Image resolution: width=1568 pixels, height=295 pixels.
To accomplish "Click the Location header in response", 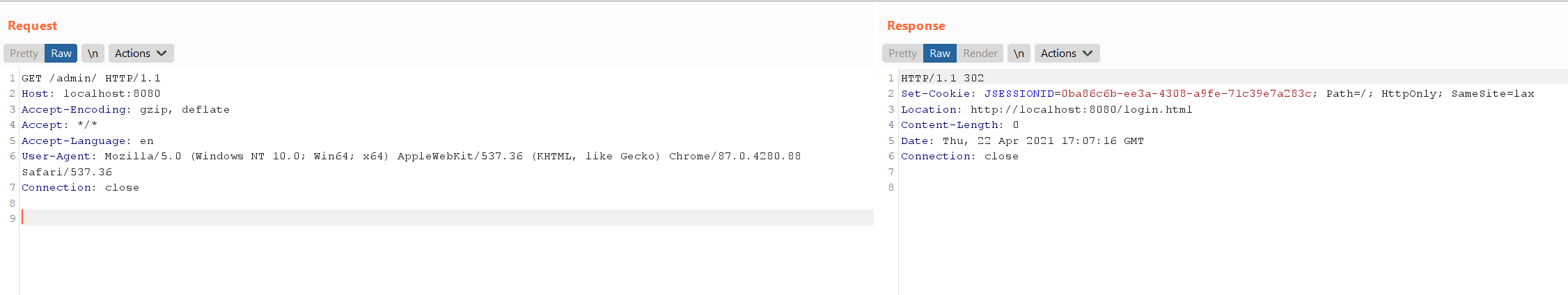I will pyautogui.click(x=1046, y=109).
